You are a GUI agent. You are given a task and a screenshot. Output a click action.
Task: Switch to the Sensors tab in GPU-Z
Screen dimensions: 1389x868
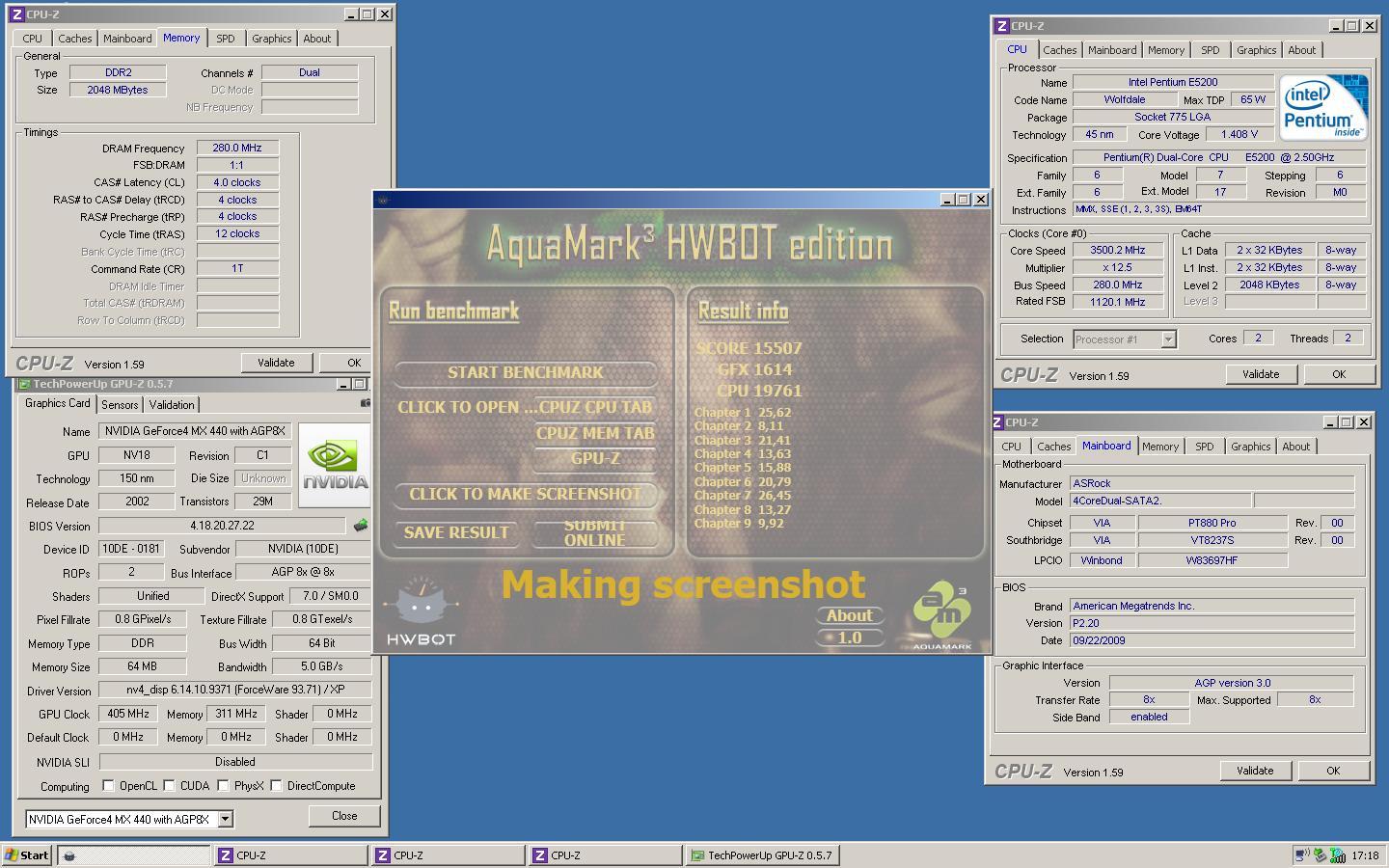tap(120, 405)
